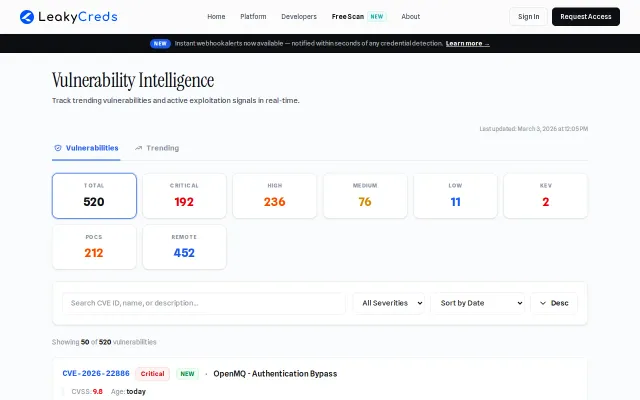Click the shield icon on Vulnerabilities tab
The height and width of the screenshot is (400, 640).
tap(58, 148)
